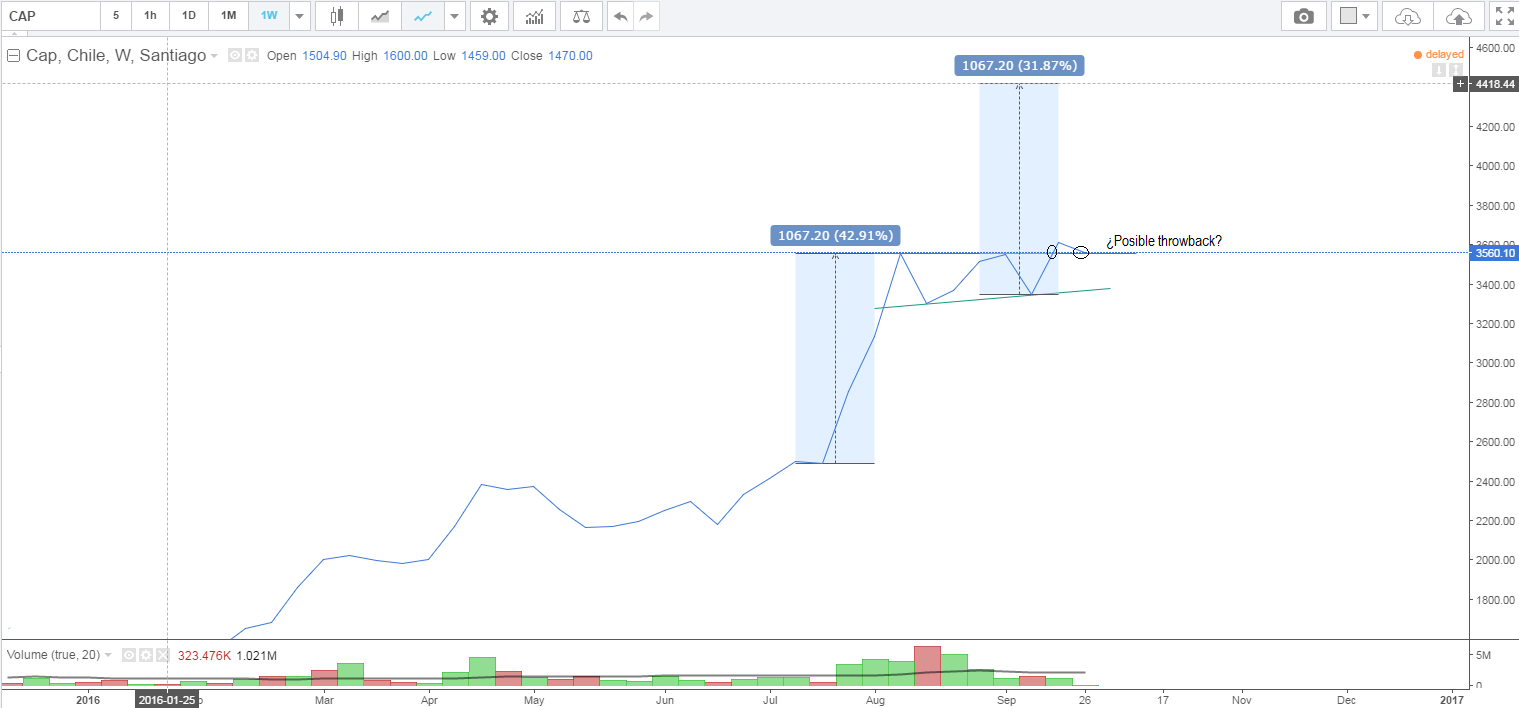Screen dimensions: 1519x708
Task: Click the Low value 1459.00
Action: click(483, 56)
